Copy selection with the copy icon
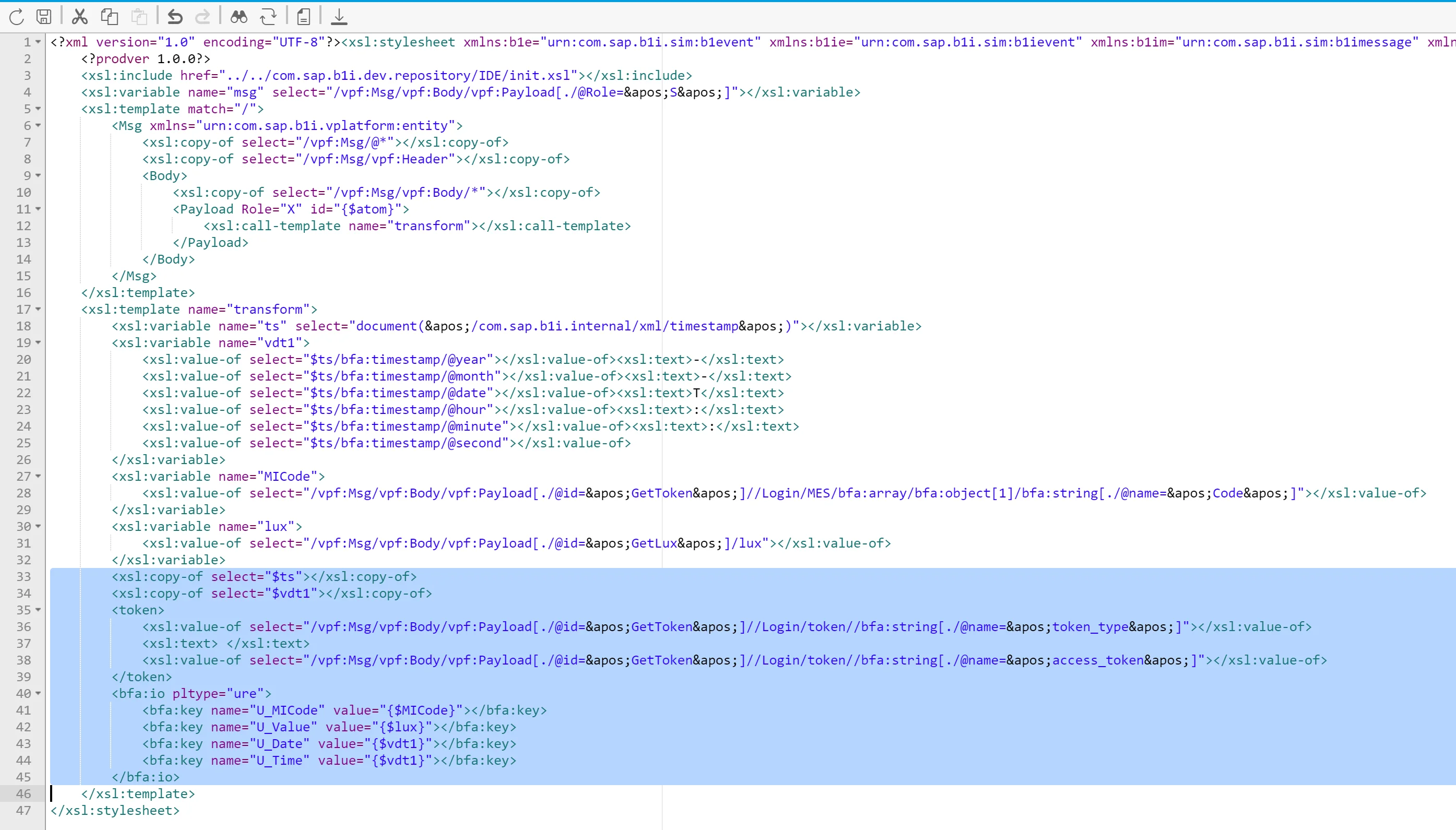1456x830 pixels. pos(110,17)
